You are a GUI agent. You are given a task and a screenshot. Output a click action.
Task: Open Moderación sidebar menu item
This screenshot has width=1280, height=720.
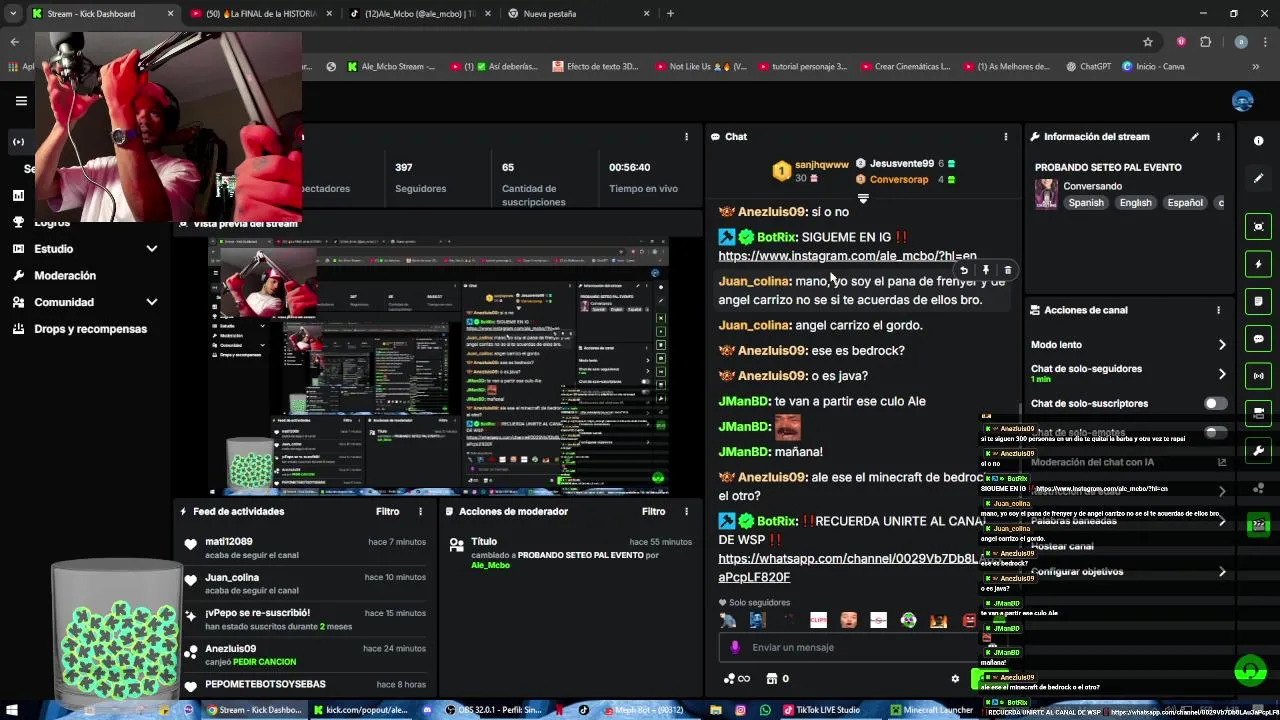[x=65, y=276]
